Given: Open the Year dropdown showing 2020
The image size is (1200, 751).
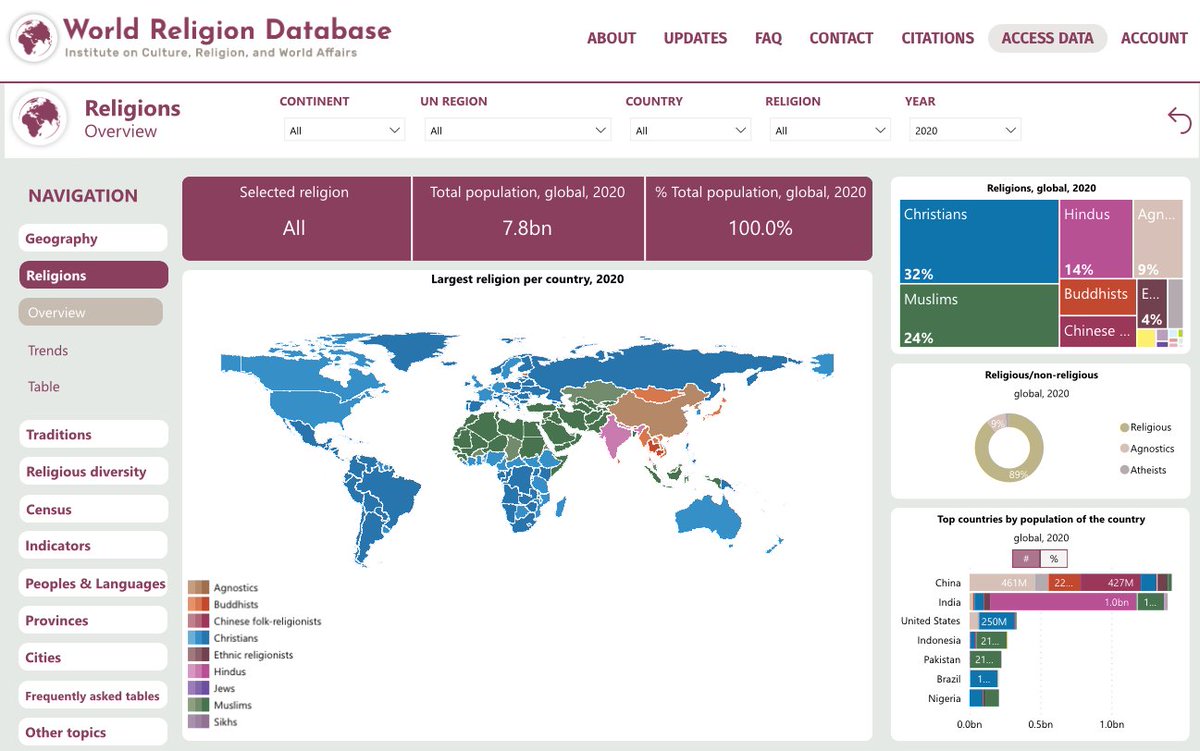Looking at the screenshot, I should pyautogui.click(x=963, y=130).
